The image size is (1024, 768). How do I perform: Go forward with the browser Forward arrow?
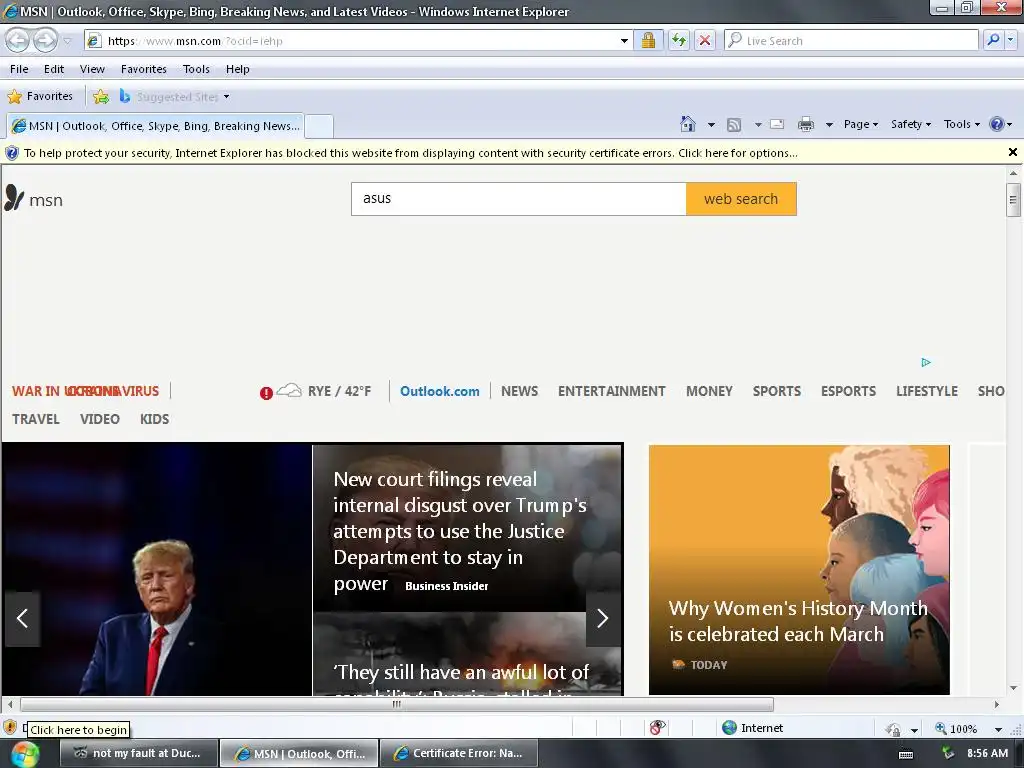tap(45, 40)
